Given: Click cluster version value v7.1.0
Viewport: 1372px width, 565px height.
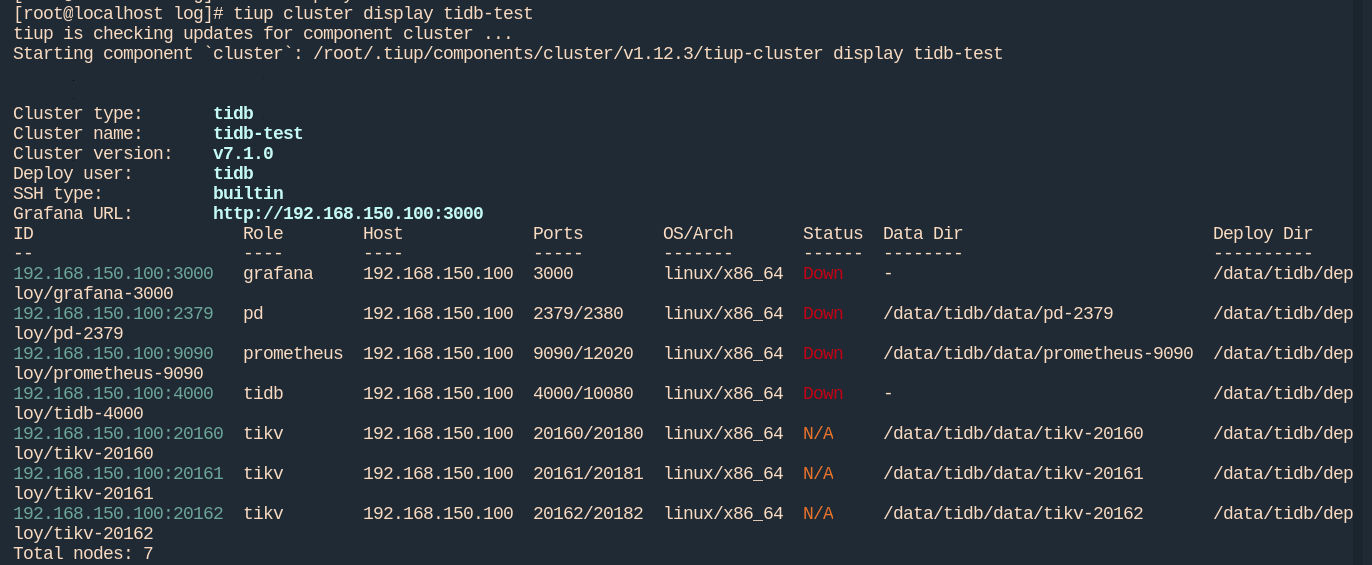Looking at the screenshot, I should [243, 153].
